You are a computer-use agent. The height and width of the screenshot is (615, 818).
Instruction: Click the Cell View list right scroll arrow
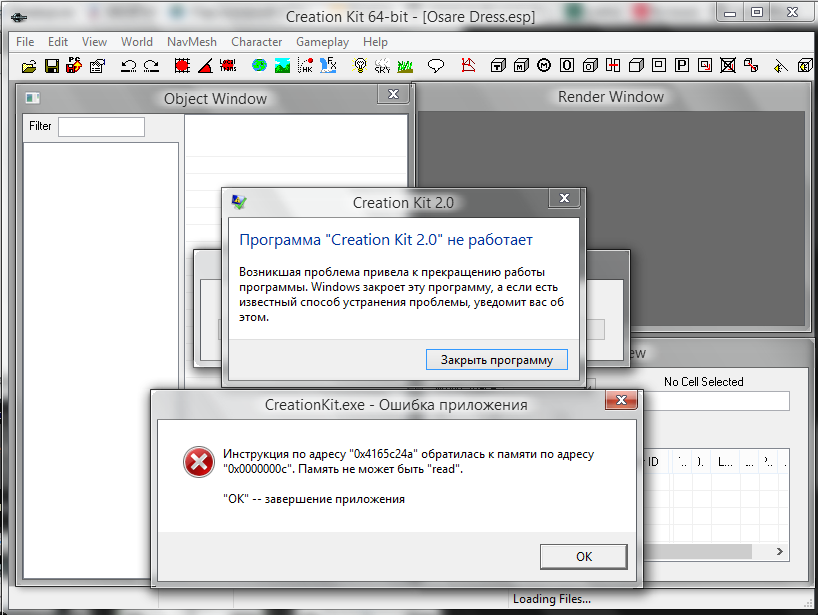pyautogui.click(x=781, y=551)
